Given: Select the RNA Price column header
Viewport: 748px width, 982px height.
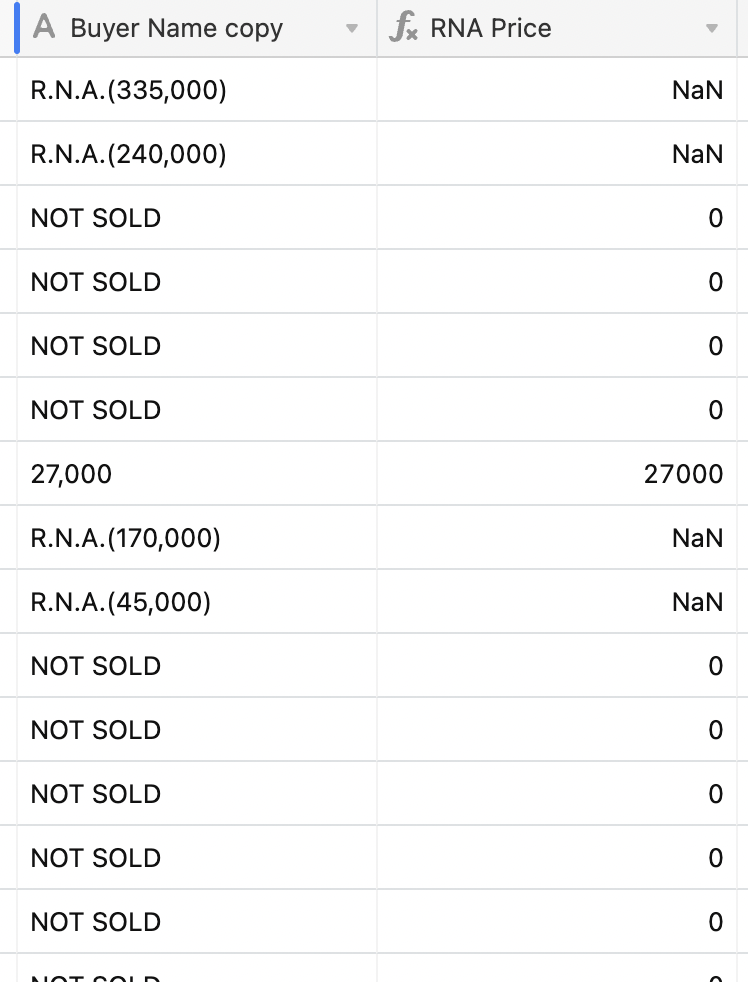Looking at the screenshot, I should point(557,28).
